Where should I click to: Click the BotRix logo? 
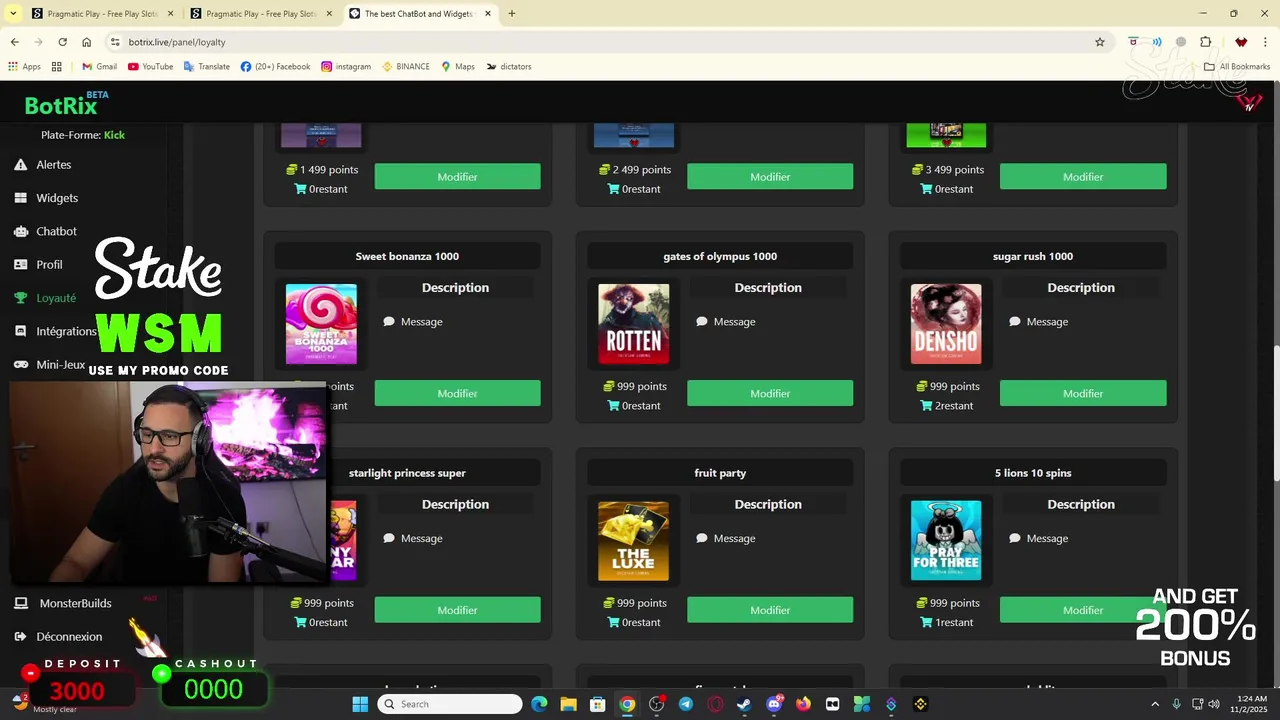[61, 106]
